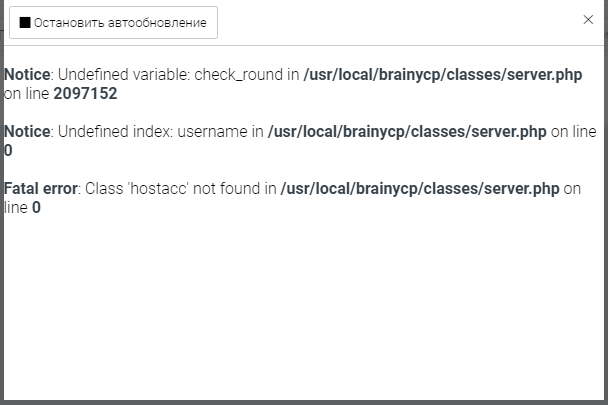Click the line number 2097152
Image resolution: width=608 pixels, height=405 pixels.
coord(85,94)
